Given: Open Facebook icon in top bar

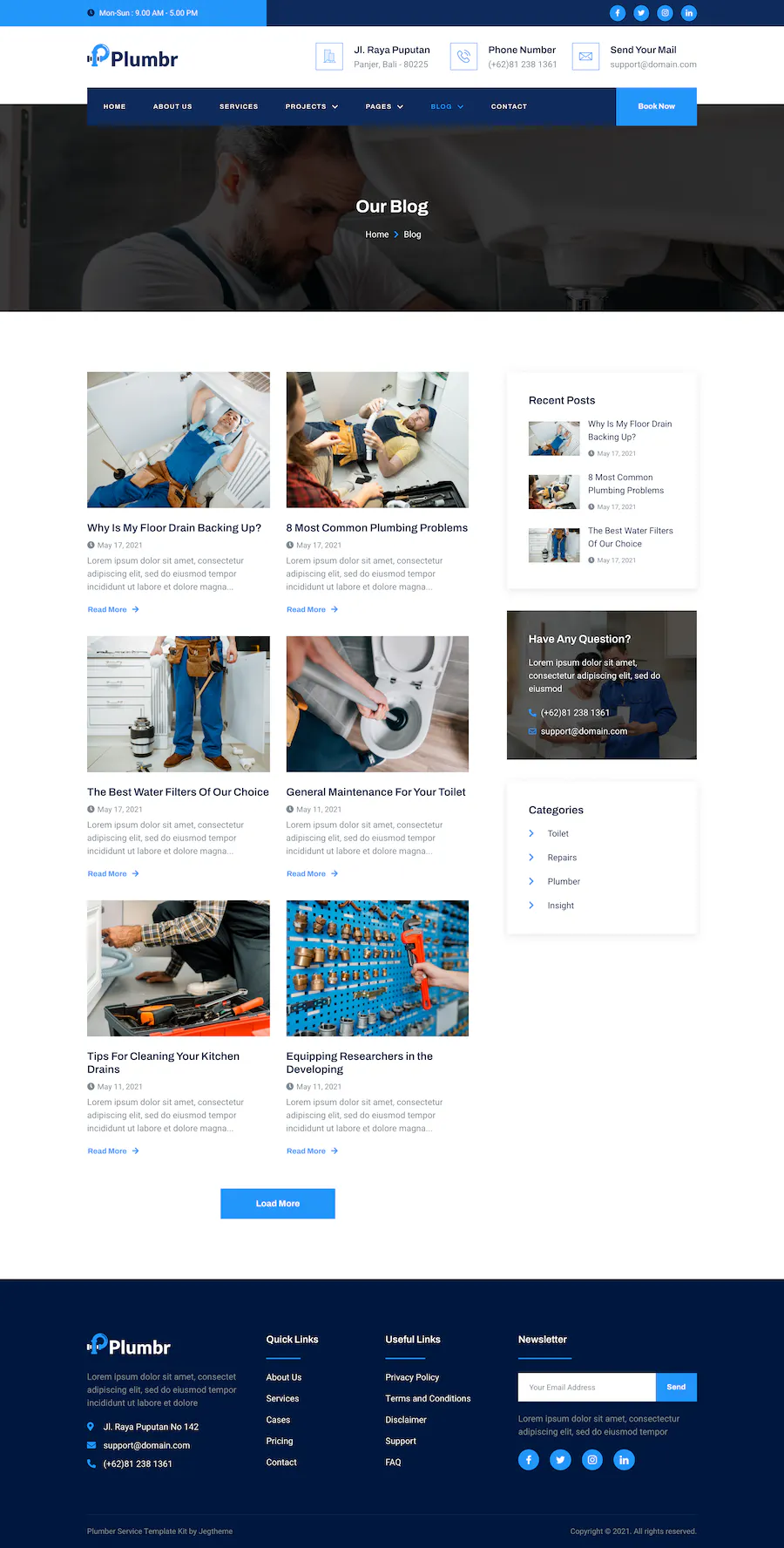Looking at the screenshot, I should coord(618,13).
